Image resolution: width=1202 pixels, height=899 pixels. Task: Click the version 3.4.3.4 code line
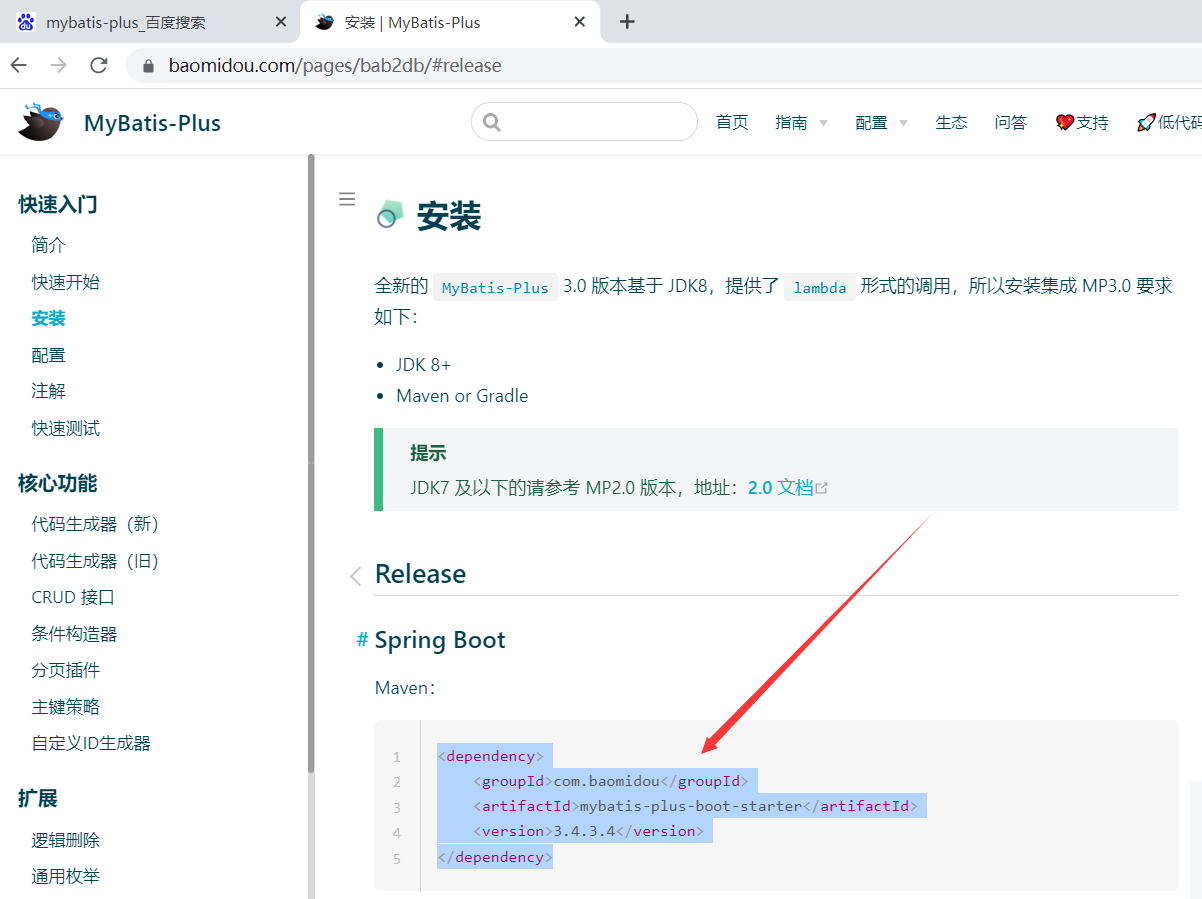pos(589,831)
